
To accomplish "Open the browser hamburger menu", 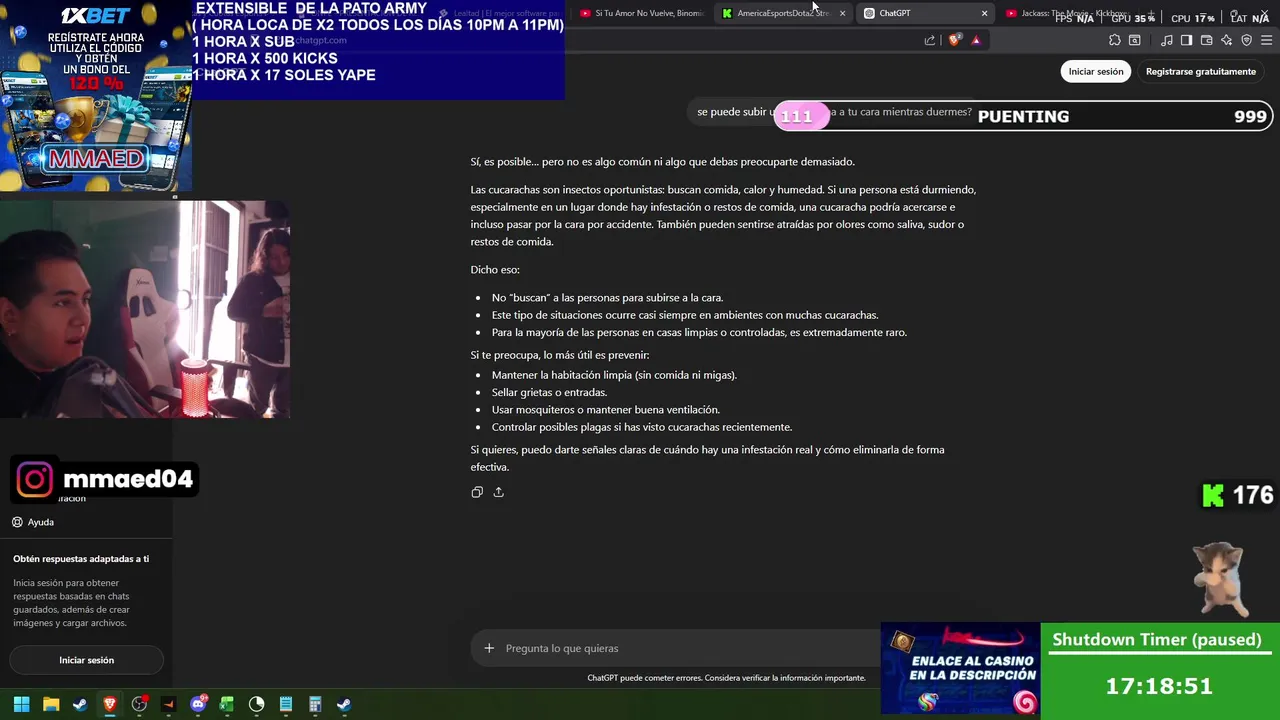I will (x=1266, y=40).
